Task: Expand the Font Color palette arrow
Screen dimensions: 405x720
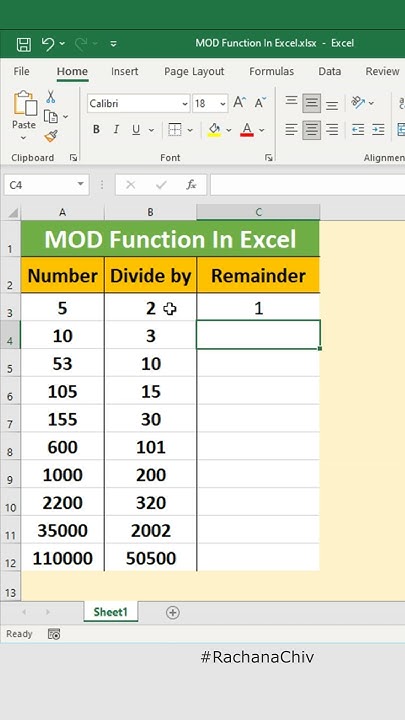Action: pyautogui.click(x=262, y=130)
